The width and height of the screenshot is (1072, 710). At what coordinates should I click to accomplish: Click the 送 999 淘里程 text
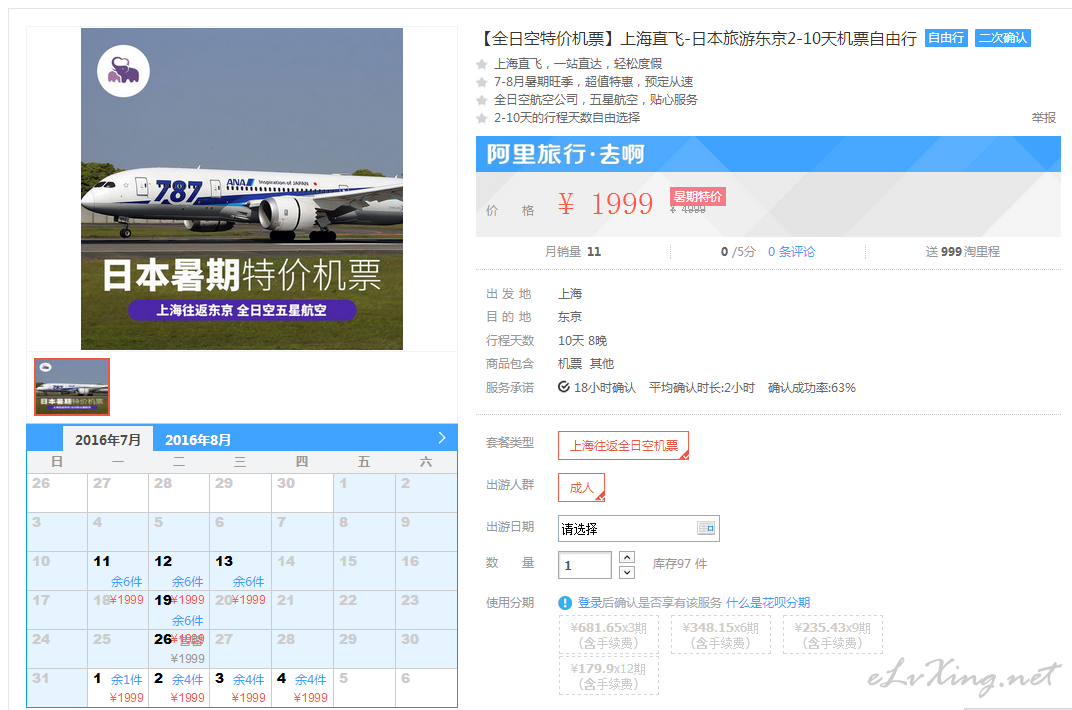(963, 251)
